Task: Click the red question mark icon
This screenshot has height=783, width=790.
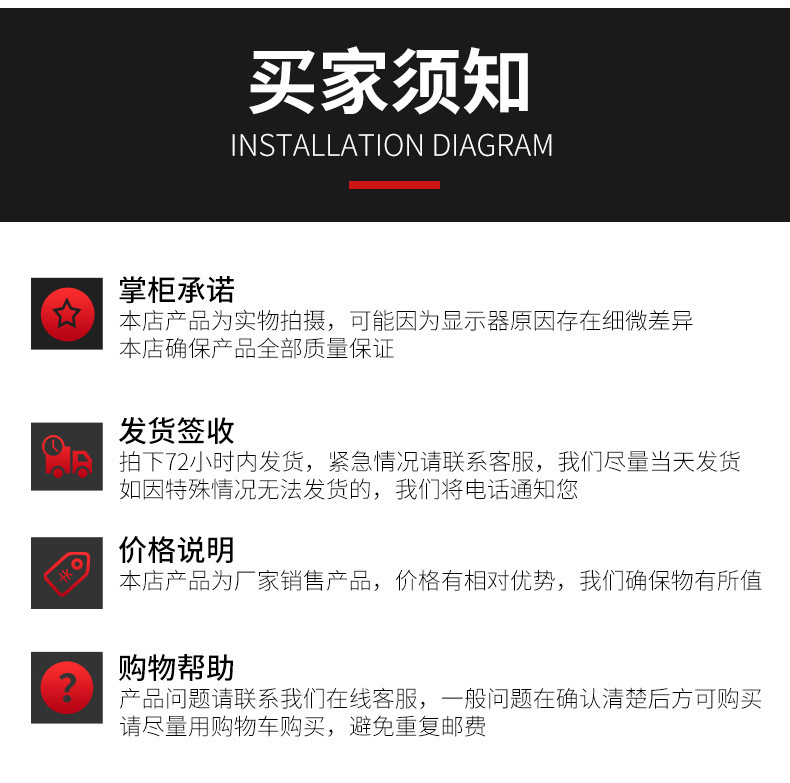Action: click(x=67, y=688)
